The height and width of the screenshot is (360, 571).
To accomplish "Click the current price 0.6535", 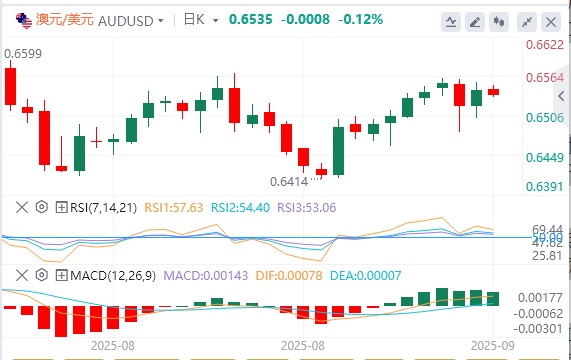I will 251,19.
